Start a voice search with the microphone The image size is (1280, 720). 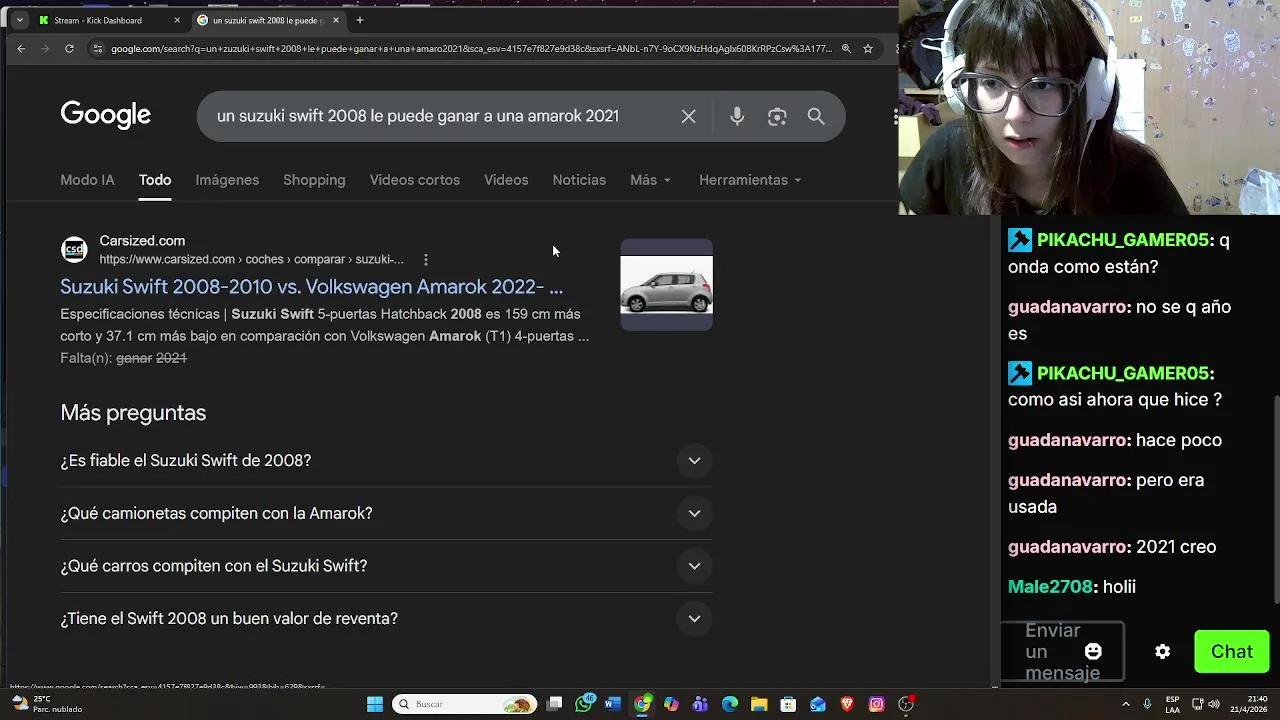click(x=737, y=117)
